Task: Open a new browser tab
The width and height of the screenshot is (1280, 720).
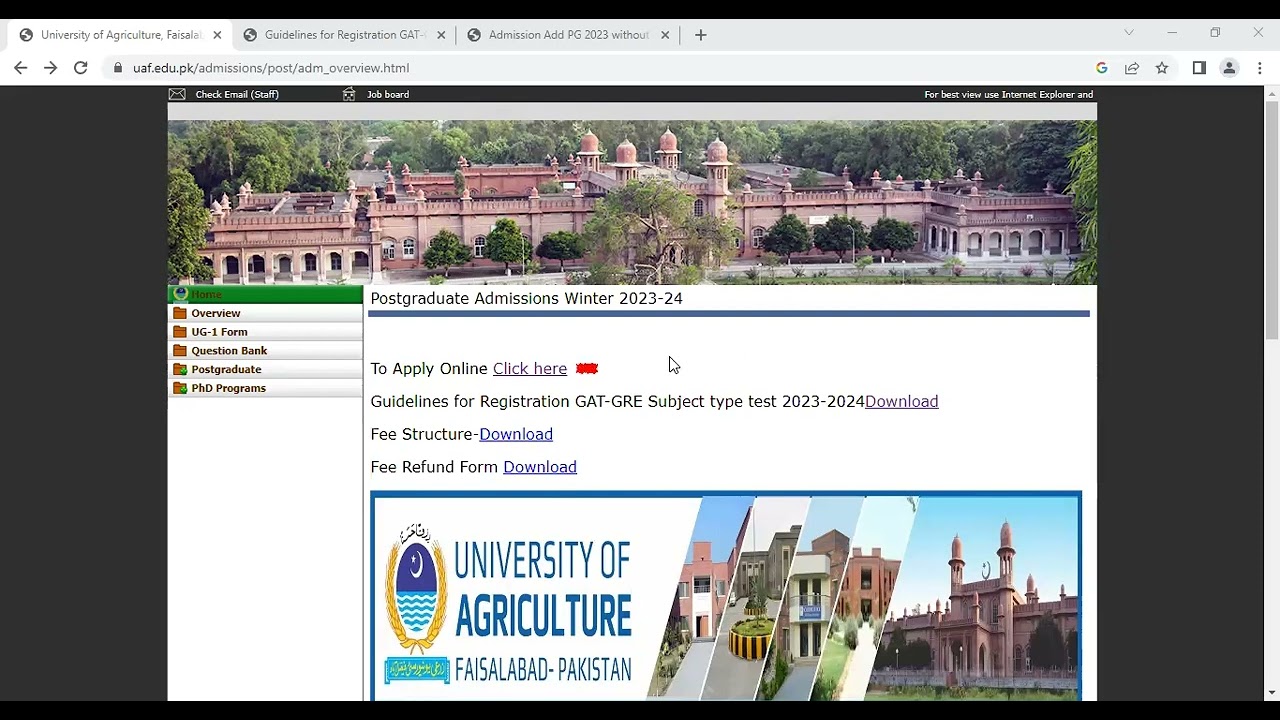Action: [x=701, y=35]
